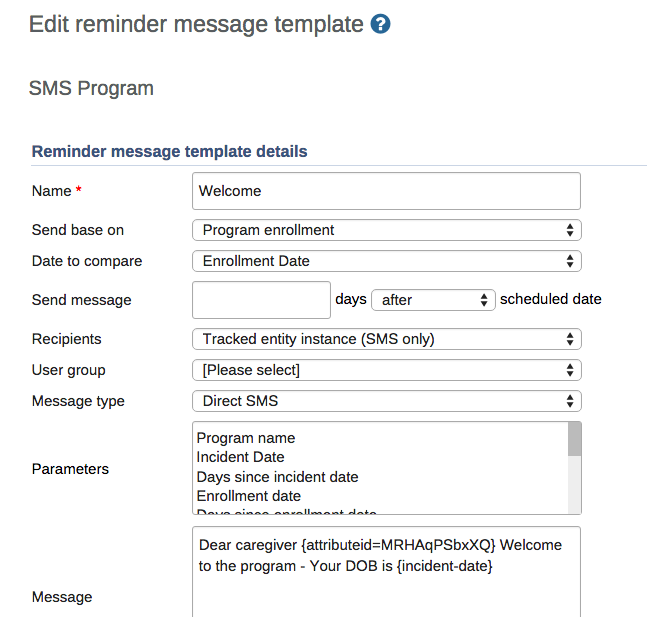Select Program name in Parameters list

(246, 438)
